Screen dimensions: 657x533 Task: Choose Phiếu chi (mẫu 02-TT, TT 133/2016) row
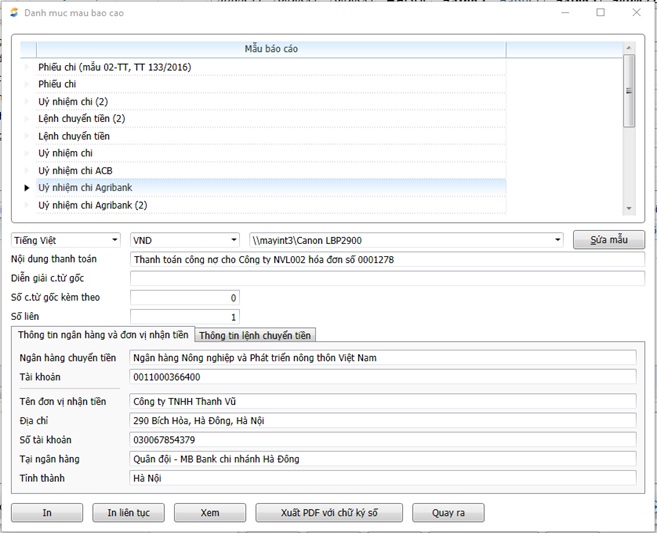point(114,67)
